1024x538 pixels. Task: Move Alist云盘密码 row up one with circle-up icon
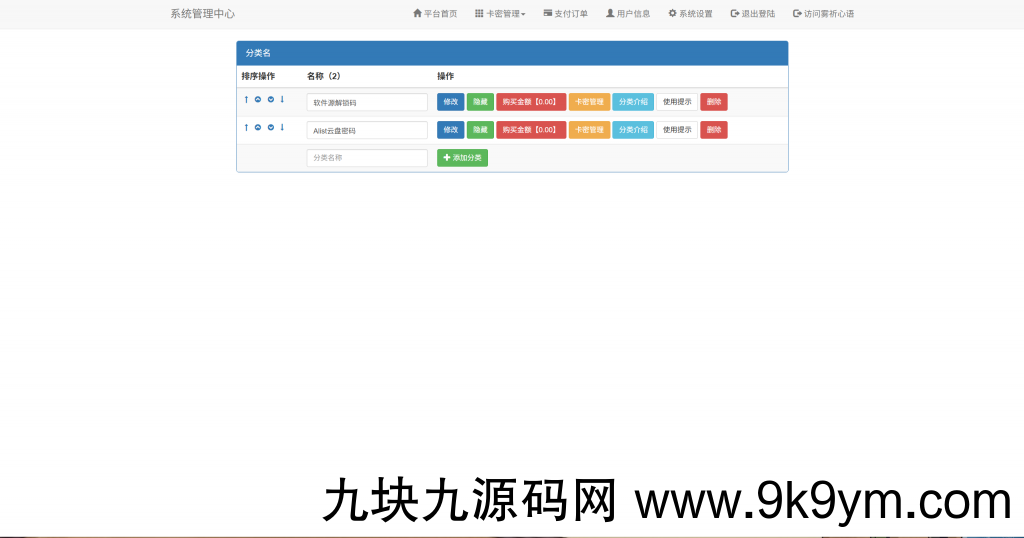[258, 127]
